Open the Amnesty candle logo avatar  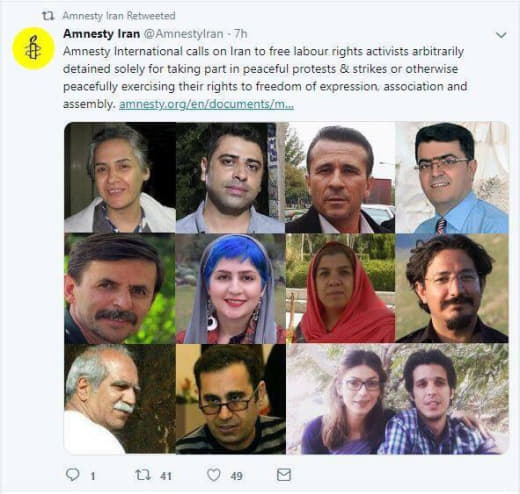pos(33,49)
